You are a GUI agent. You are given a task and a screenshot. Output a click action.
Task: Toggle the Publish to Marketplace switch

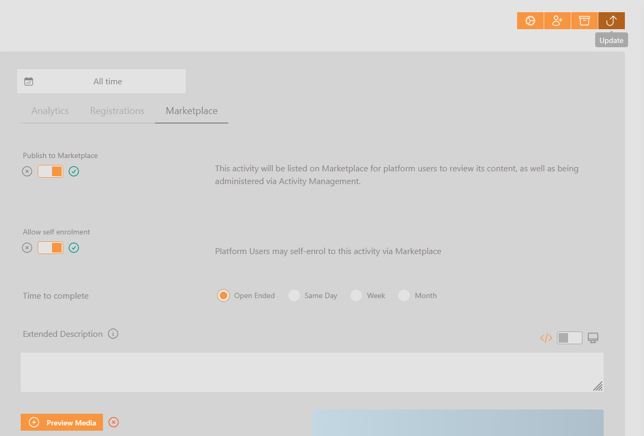(51, 171)
